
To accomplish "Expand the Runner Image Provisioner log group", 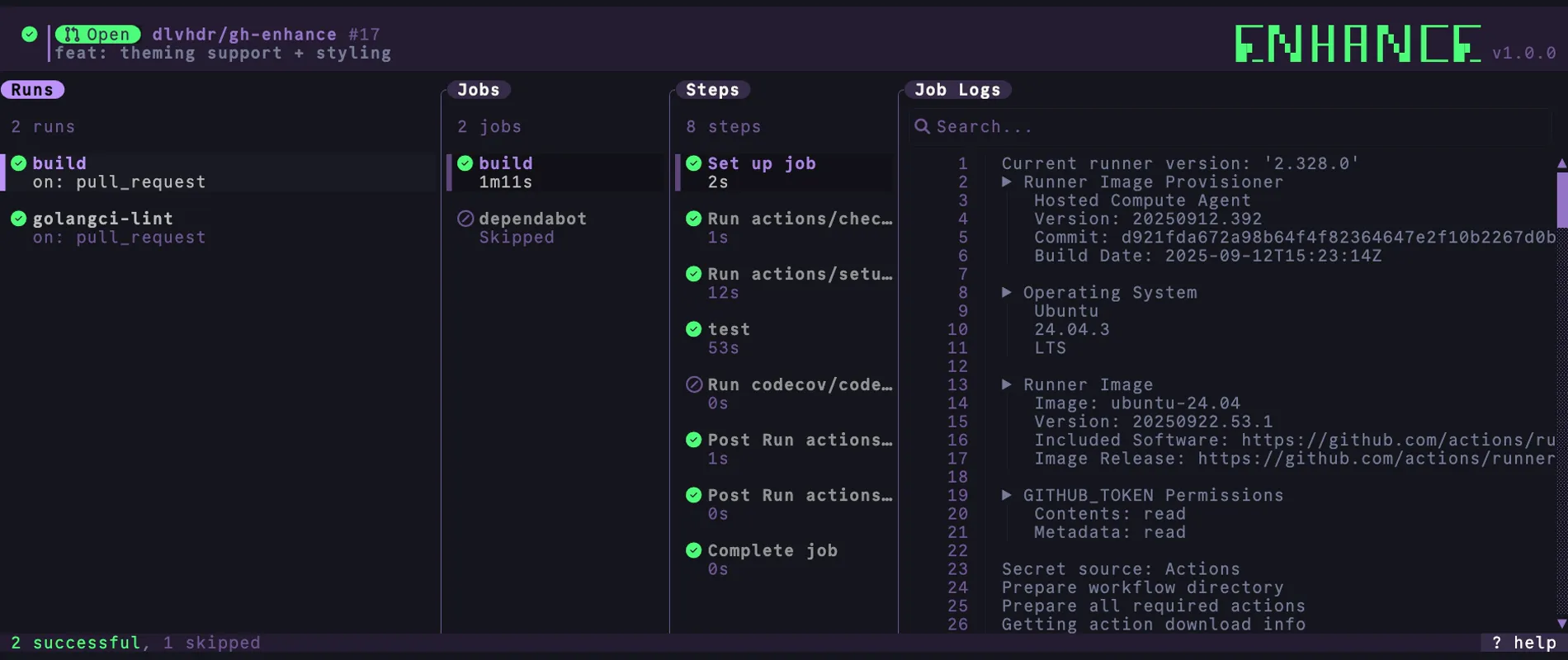I will 1007,181.
